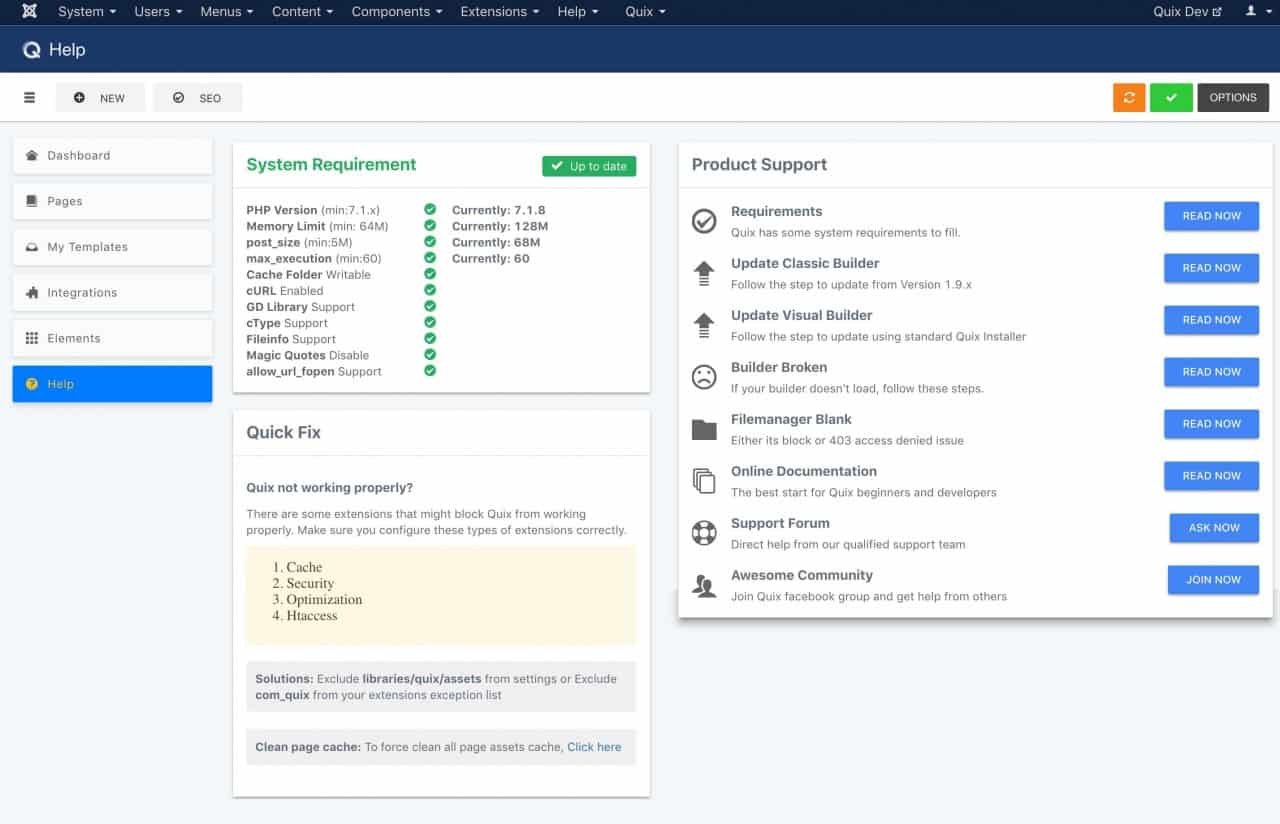The height and width of the screenshot is (824, 1280).
Task: Select Integrations in the sidebar
Action: [112, 293]
